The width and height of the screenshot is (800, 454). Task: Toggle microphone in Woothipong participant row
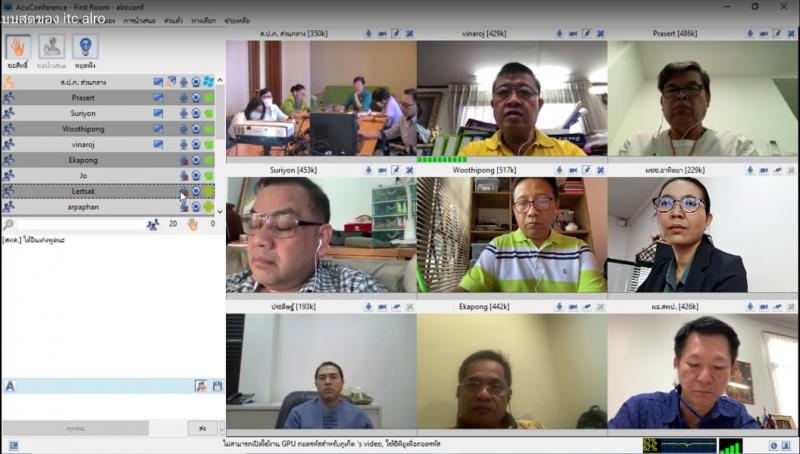point(184,129)
